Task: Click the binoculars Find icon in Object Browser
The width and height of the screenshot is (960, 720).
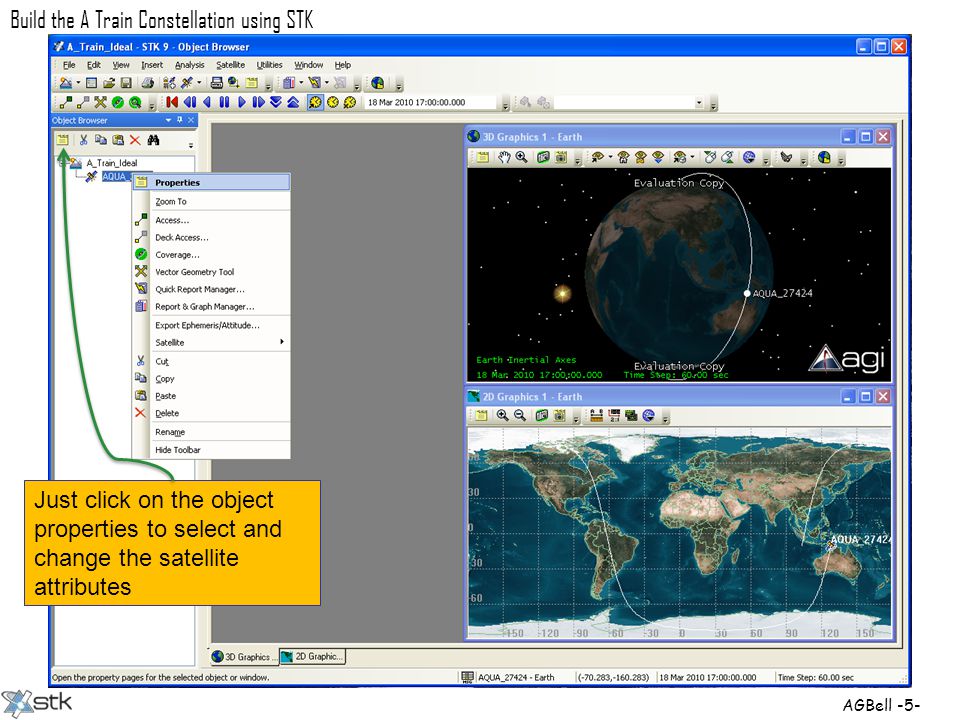Action: pos(153,140)
